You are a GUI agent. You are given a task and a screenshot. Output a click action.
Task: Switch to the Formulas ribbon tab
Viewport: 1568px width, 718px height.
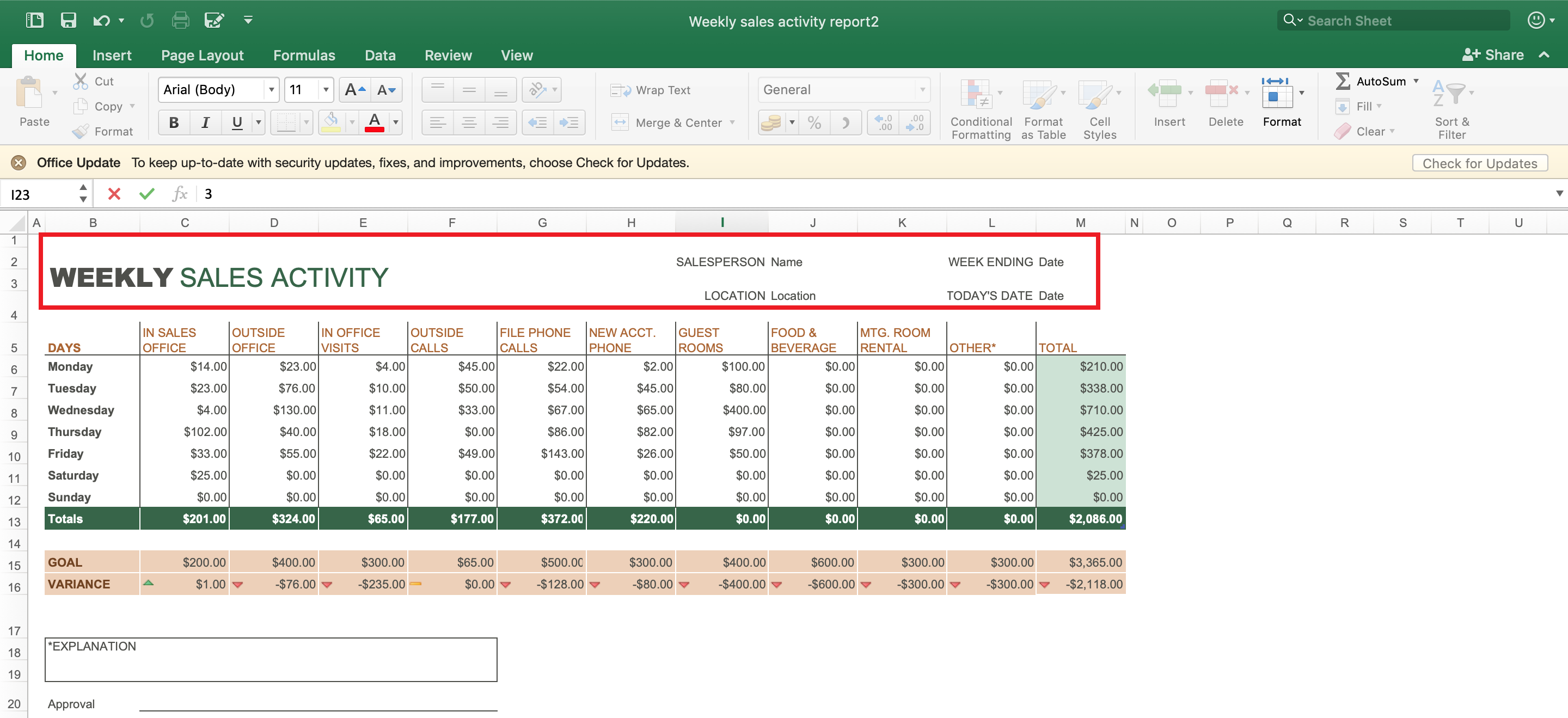pyautogui.click(x=304, y=56)
